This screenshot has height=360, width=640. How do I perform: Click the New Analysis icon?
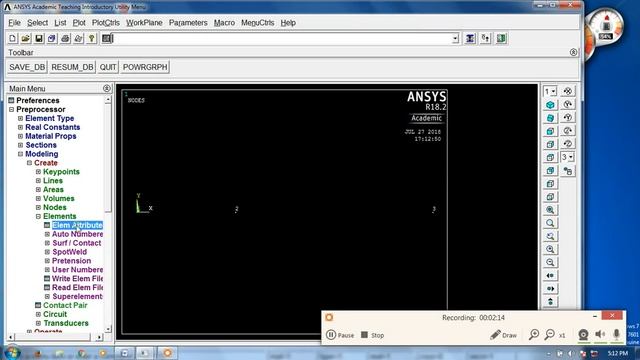[x=13, y=38]
